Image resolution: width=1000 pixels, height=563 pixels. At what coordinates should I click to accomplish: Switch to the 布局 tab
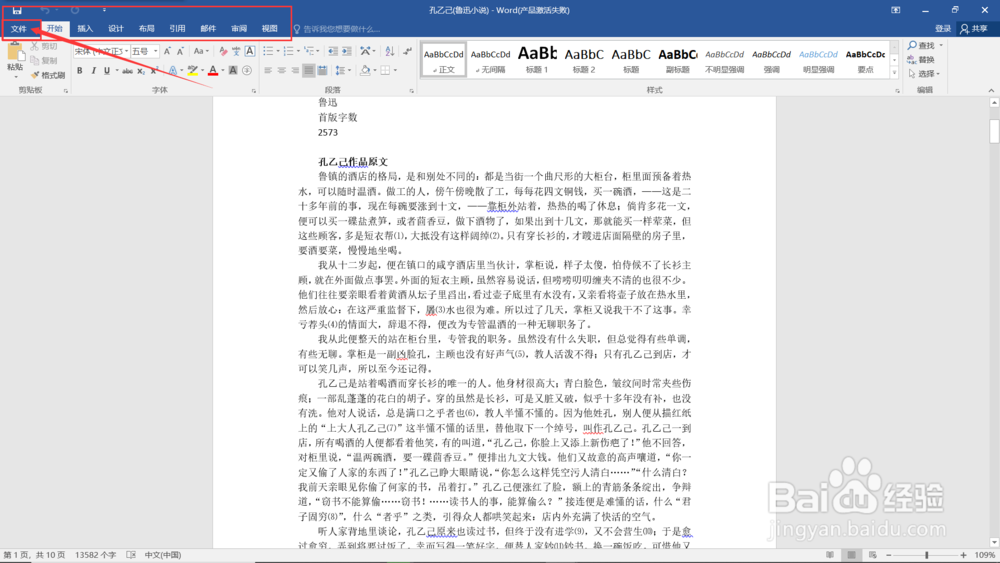tap(146, 29)
